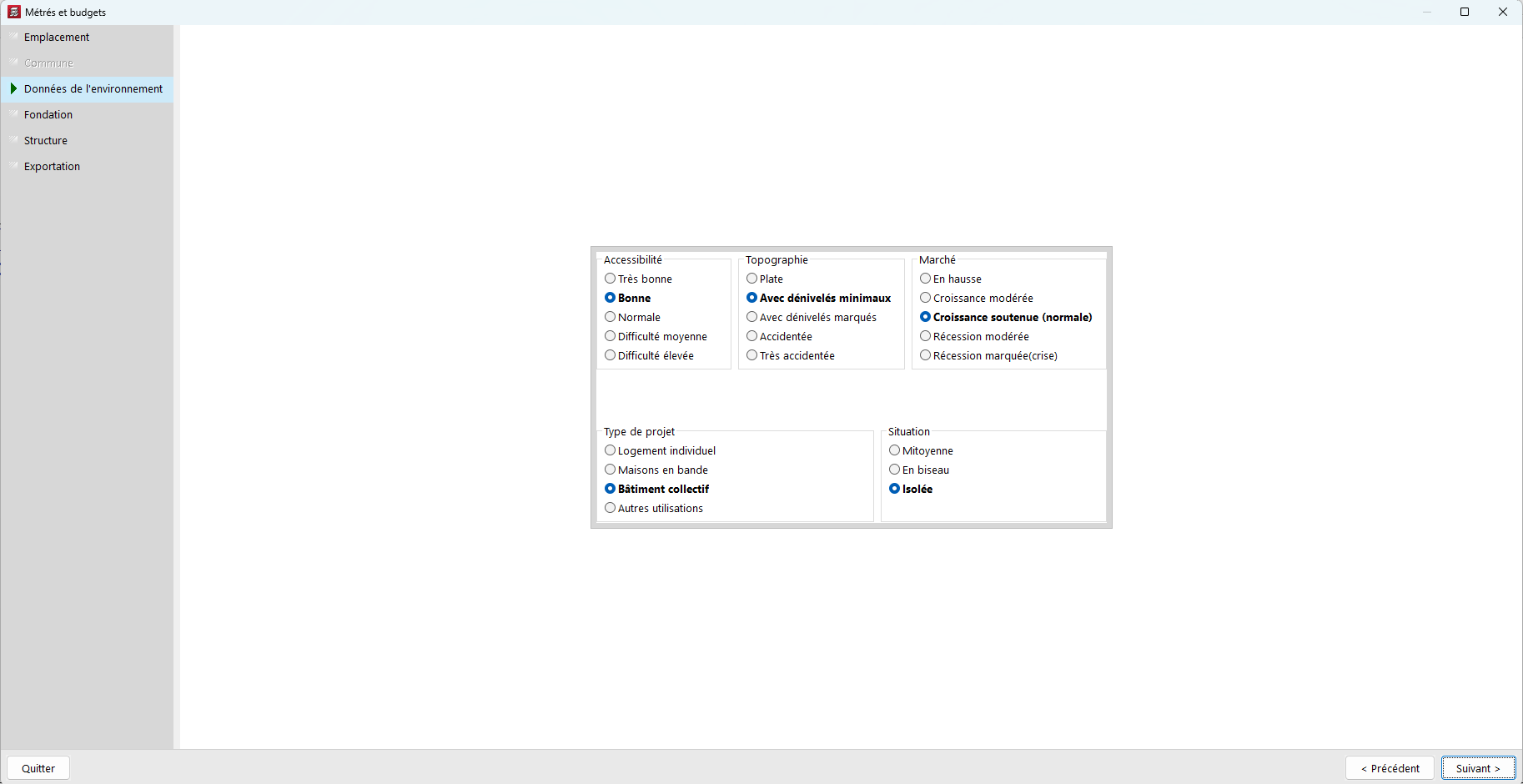1523x784 pixels.
Task: Open the Commune step
Action: (x=87, y=63)
